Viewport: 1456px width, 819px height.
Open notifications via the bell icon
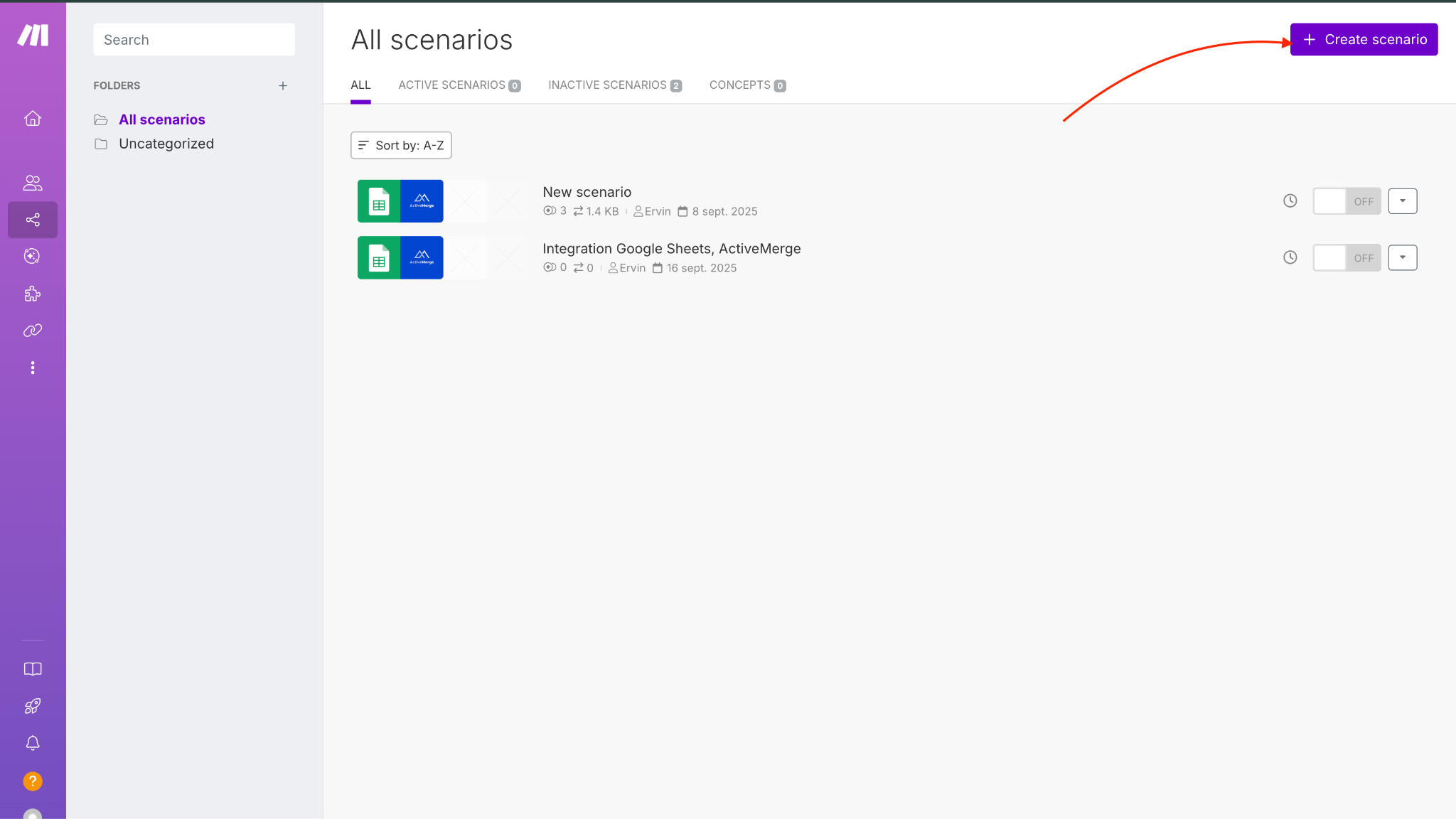[32, 743]
